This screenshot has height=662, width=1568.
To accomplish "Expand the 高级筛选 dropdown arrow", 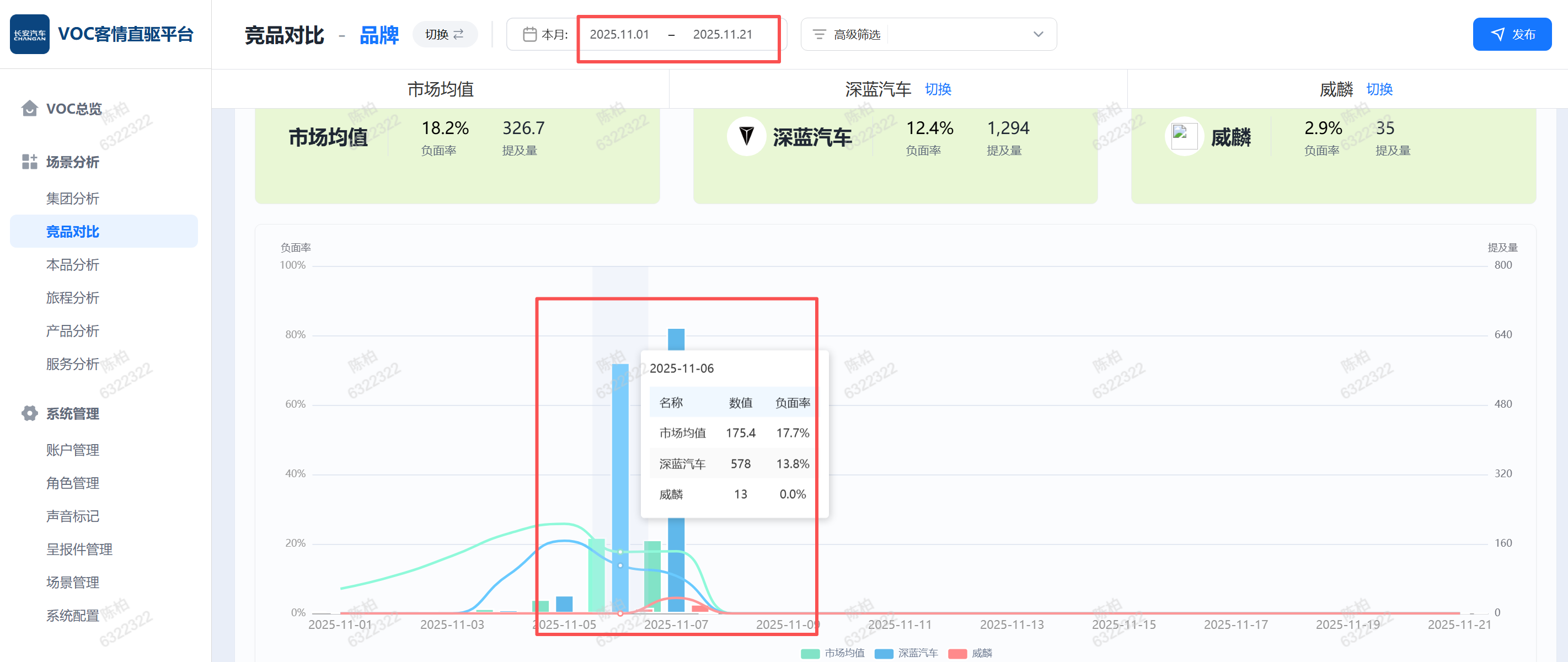I will pos(1038,34).
